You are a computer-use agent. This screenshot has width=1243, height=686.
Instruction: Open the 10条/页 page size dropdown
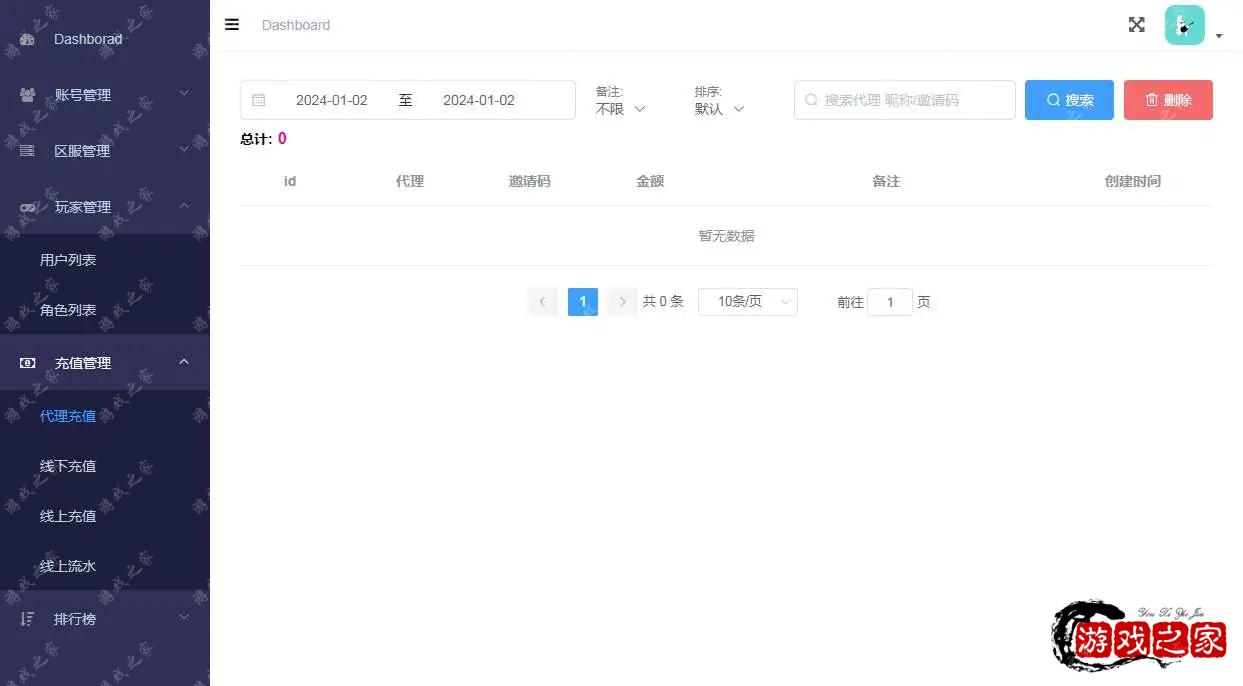pos(747,301)
